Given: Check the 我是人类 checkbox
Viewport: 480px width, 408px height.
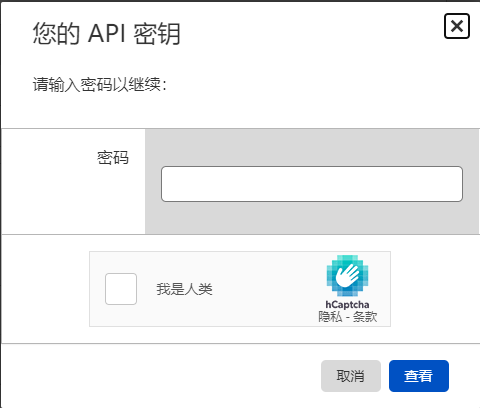Looking at the screenshot, I should click(x=121, y=289).
